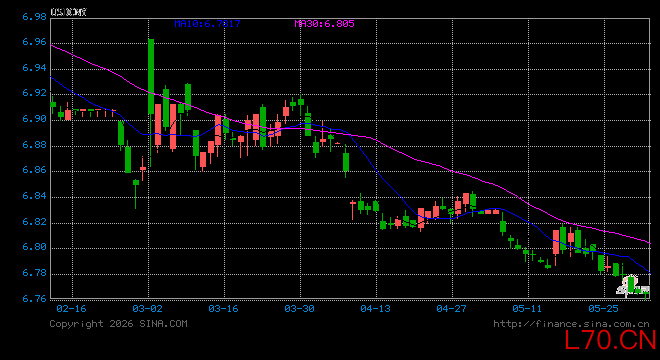Image resolution: width=660 pixels, height=360 pixels.
Task: Select the 6.96 price axis label
Action: pos(34,42)
